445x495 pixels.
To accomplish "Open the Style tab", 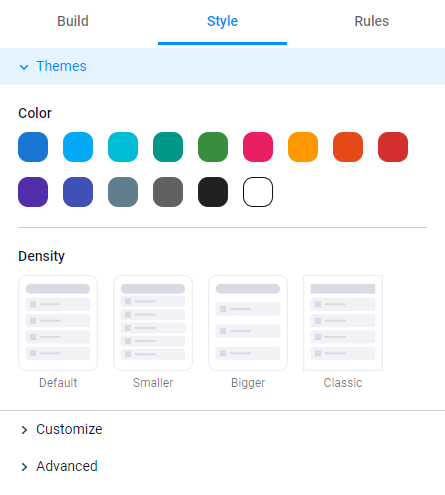I will tap(222, 21).
